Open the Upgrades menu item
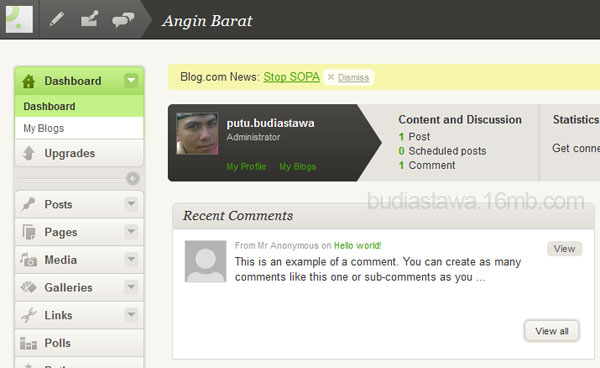This screenshot has width=600, height=368. 79,153
